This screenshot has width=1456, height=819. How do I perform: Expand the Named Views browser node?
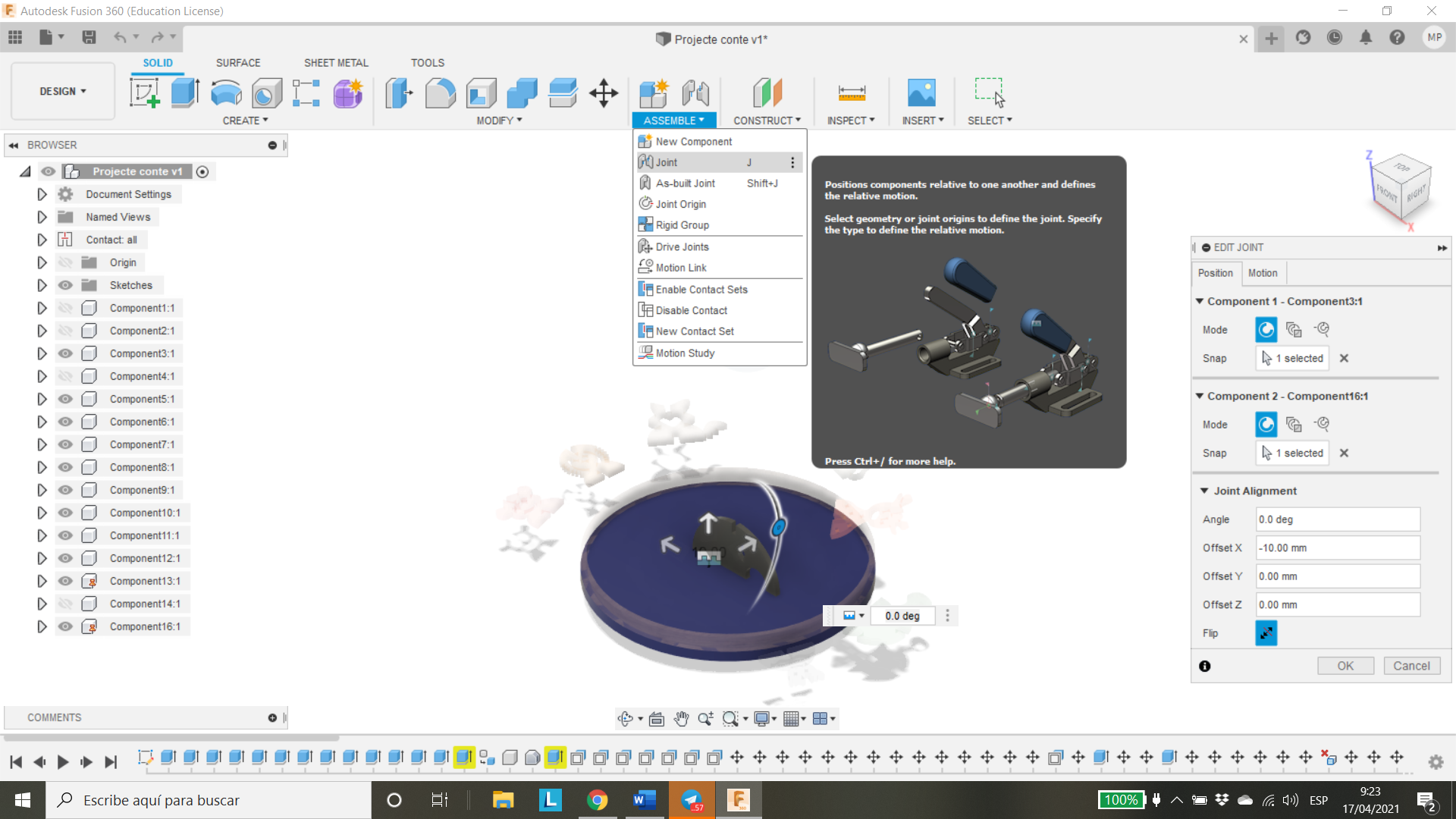[41, 216]
